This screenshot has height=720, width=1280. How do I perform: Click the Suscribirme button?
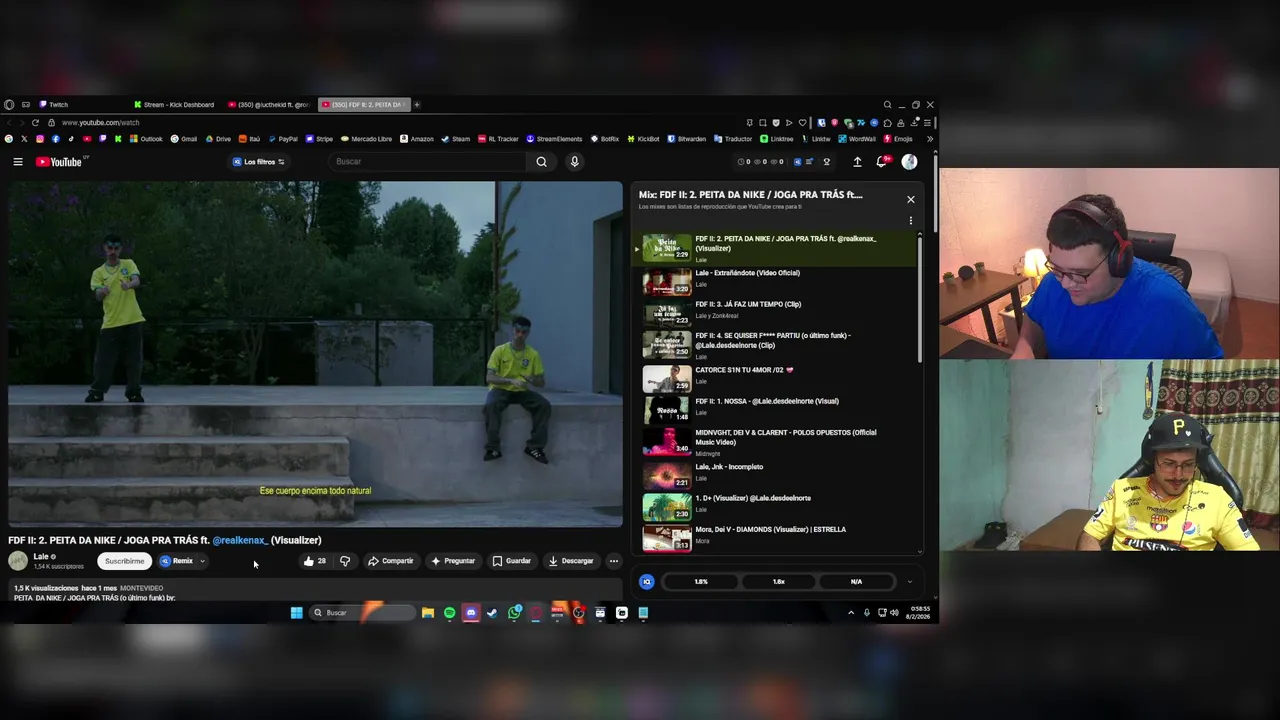(124, 561)
